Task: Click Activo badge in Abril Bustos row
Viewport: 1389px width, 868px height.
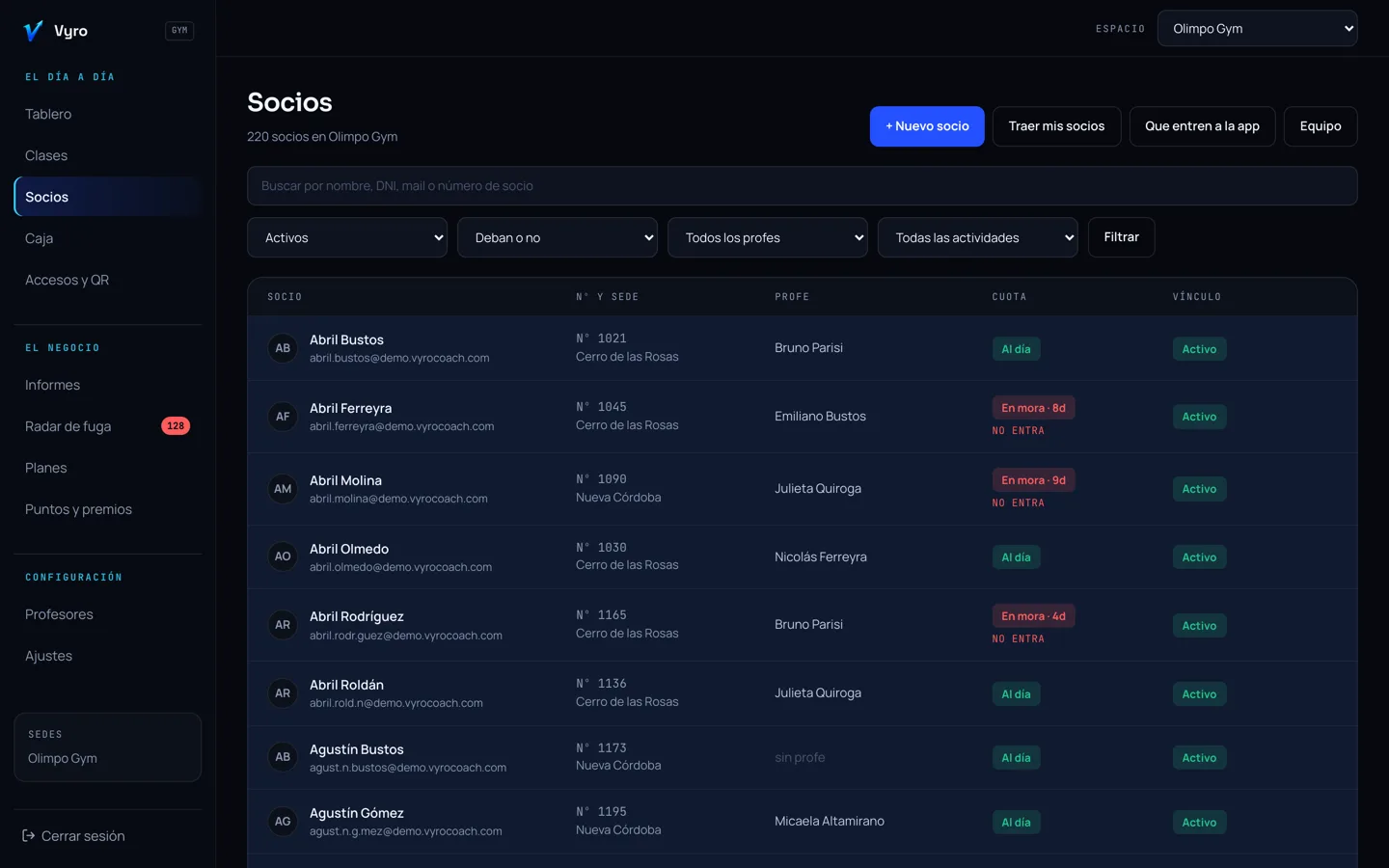Action: (1199, 349)
